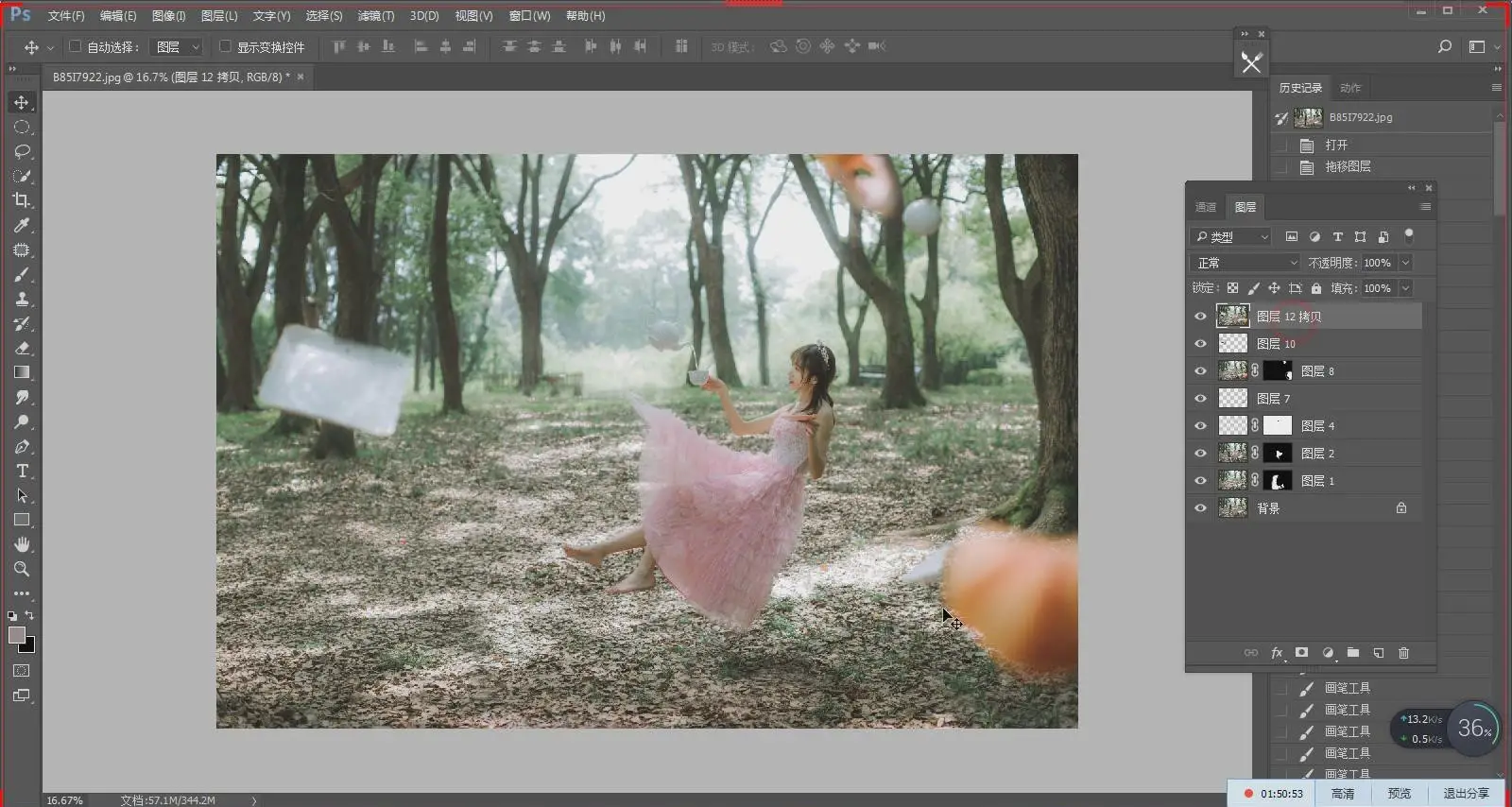Select the Elliptical Marquee tool
The width and height of the screenshot is (1512, 807).
tap(22, 127)
